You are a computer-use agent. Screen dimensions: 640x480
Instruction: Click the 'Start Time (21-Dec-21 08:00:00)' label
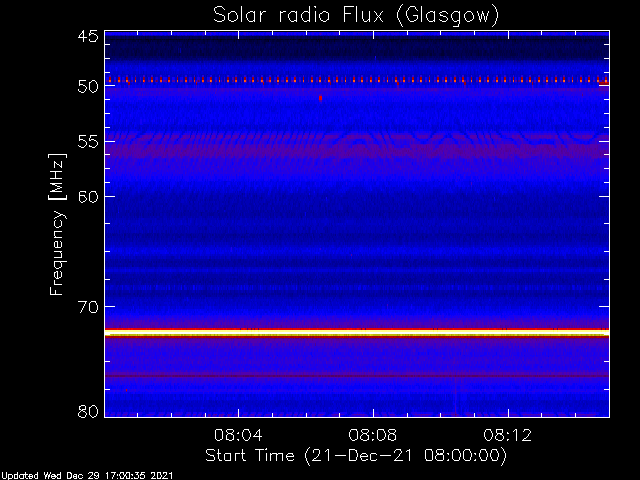[356, 456]
